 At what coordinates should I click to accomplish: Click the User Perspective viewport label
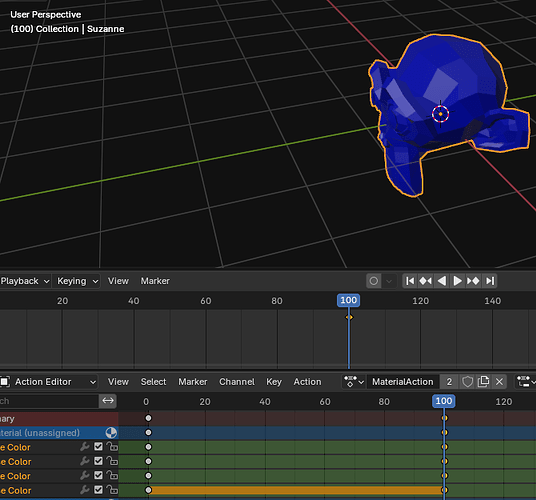[46, 15]
